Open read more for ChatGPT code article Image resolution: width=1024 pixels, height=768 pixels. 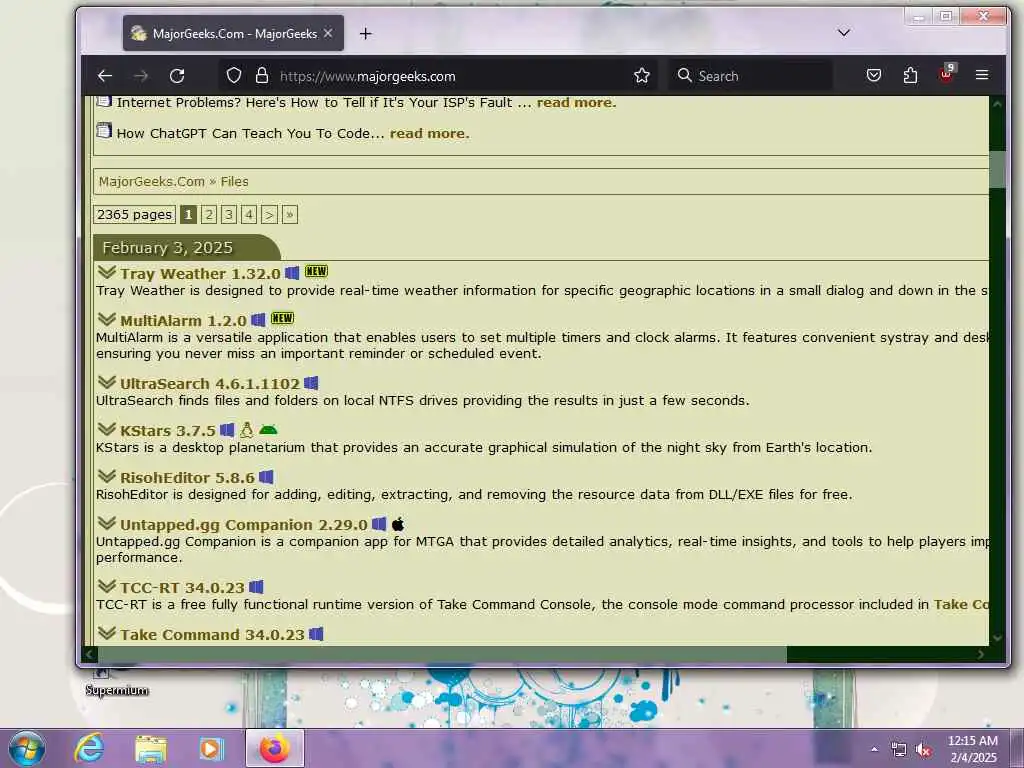(429, 133)
